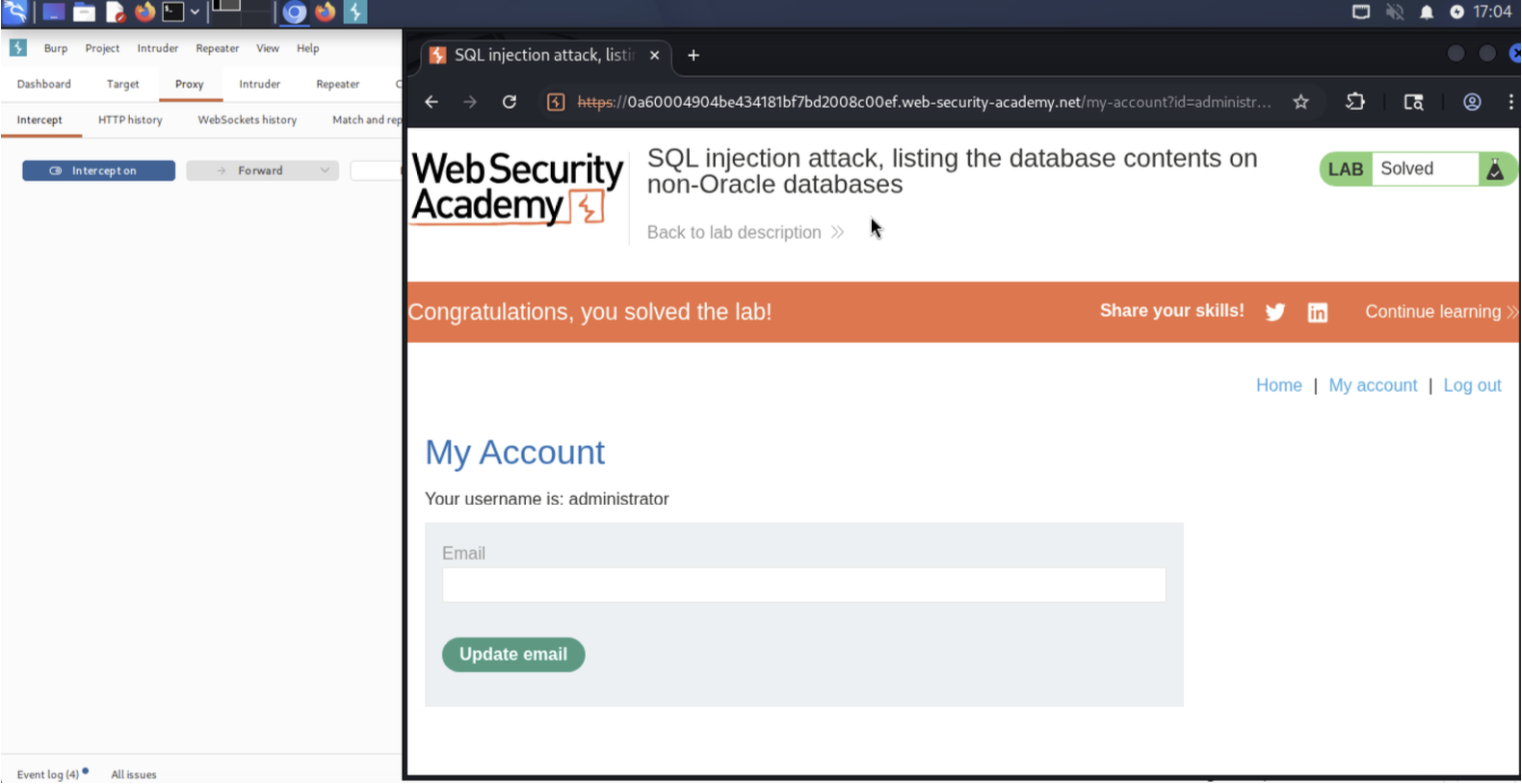Viewport: 1522px width, 784px height.
Task: Open the Project menu in Burp
Action: [x=102, y=48]
